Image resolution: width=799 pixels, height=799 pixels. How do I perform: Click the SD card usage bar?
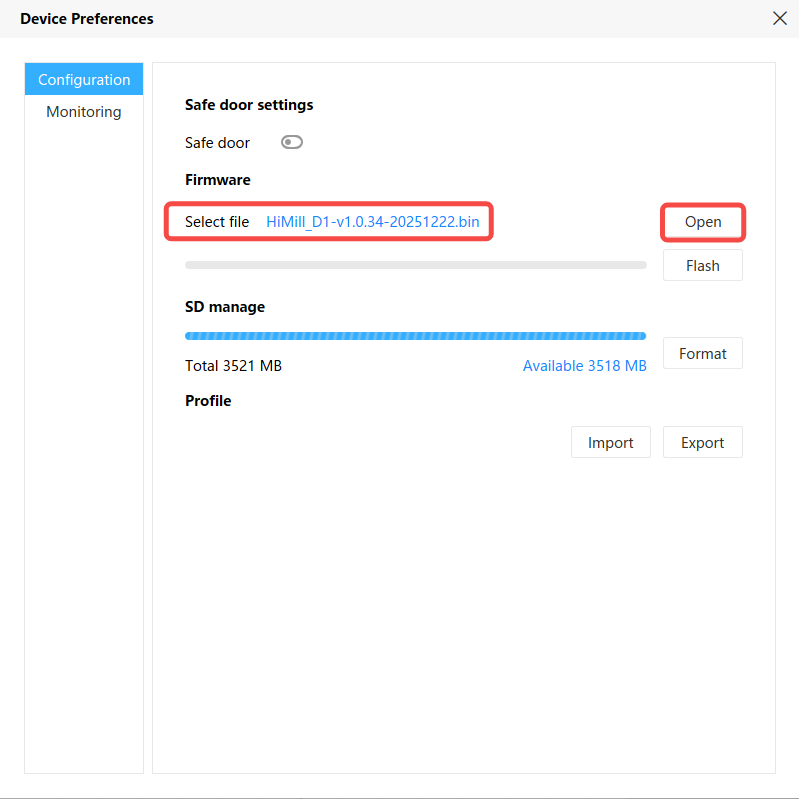pyautogui.click(x=415, y=336)
